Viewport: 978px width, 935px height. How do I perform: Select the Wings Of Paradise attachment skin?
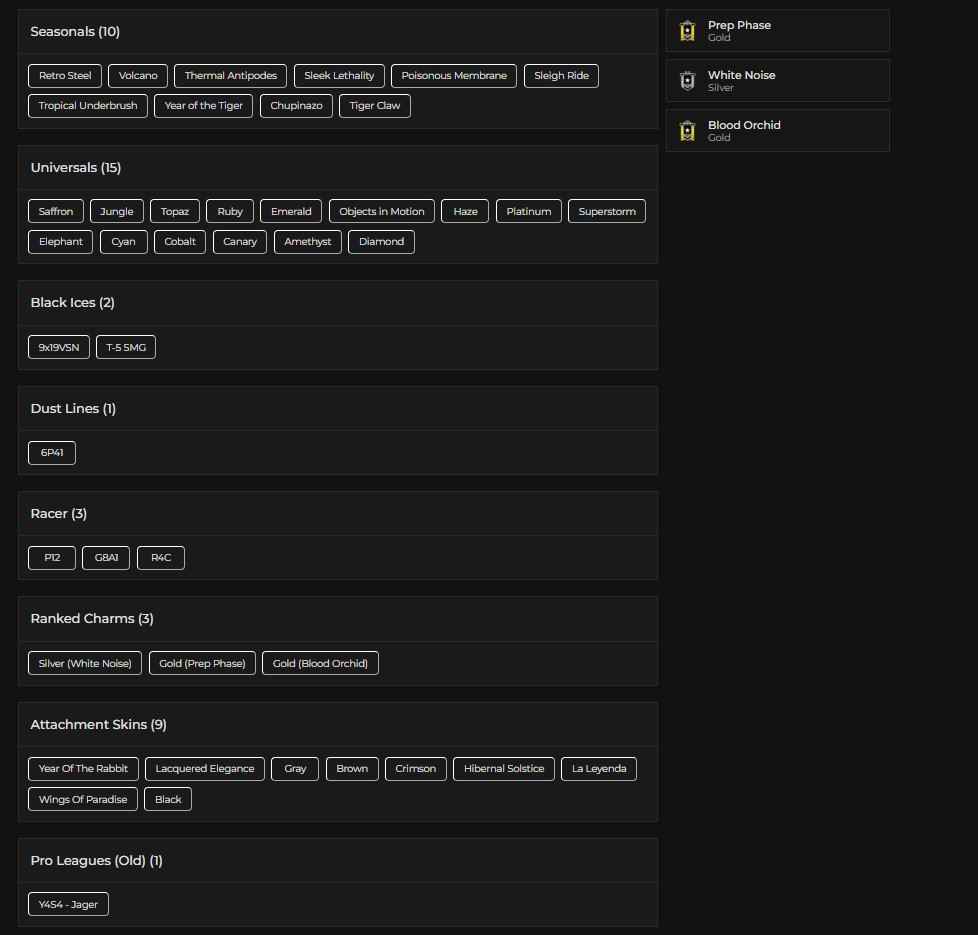point(82,798)
